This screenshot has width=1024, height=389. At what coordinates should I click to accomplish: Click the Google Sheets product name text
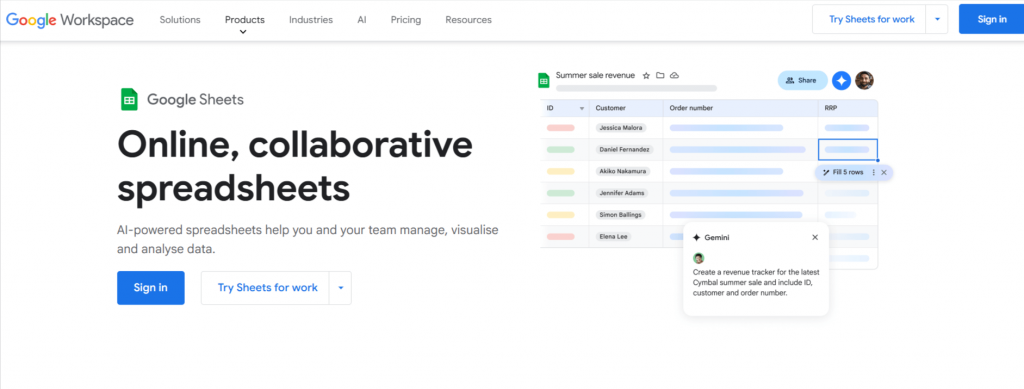point(195,100)
